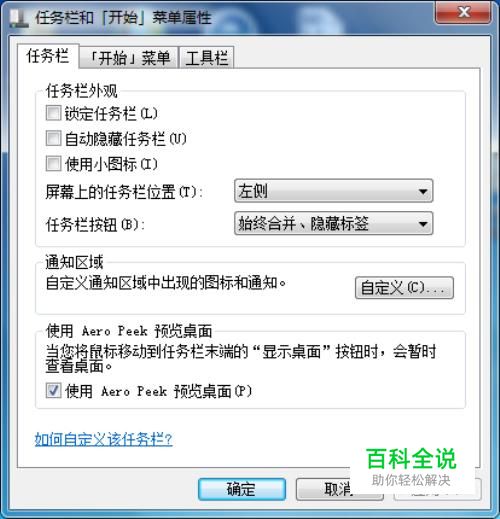
Task: Switch to the 任务栏 tab
Action: 48,56
